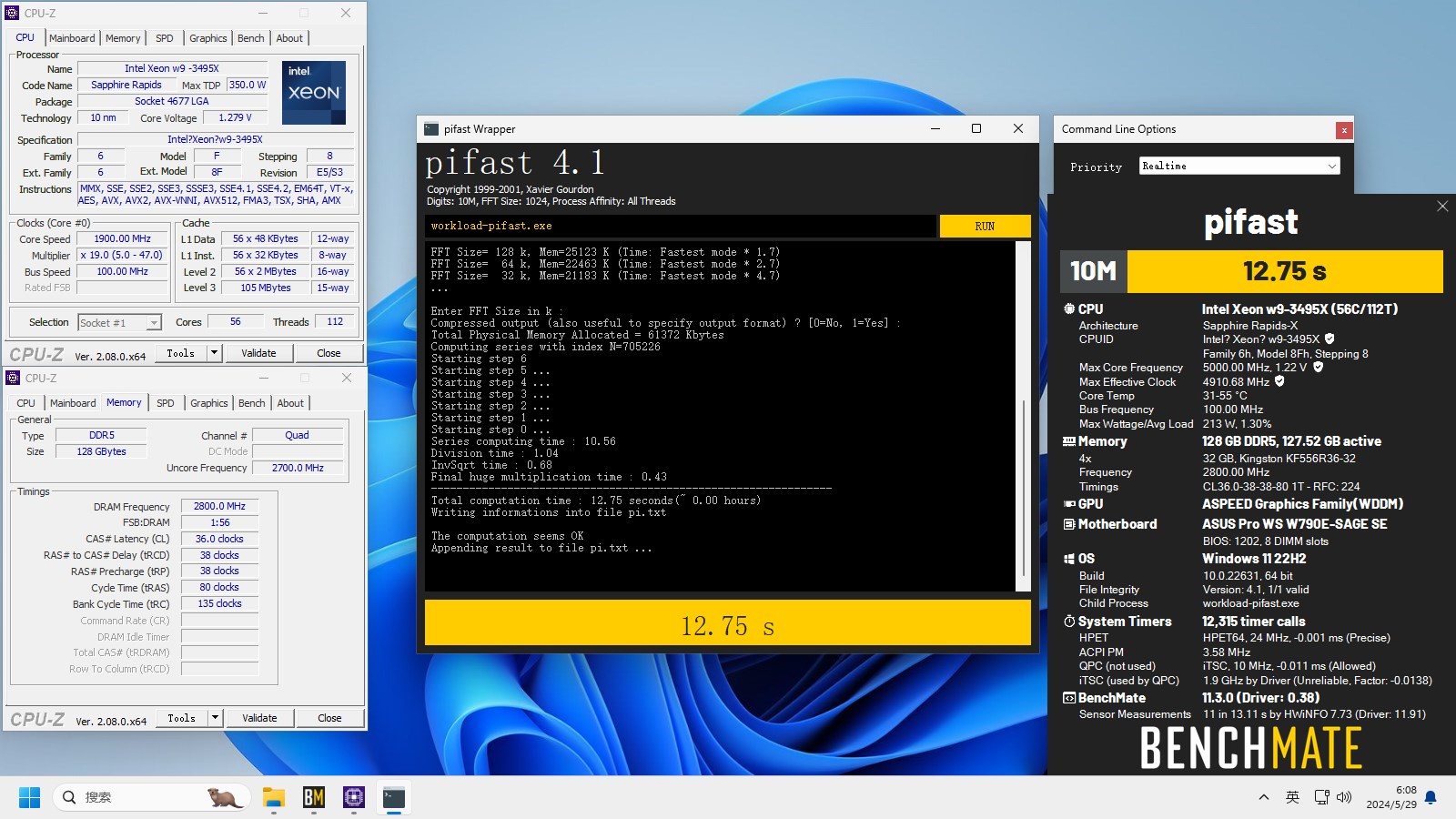The height and width of the screenshot is (819, 1456).
Task: Click the otter image in taskbar search
Action: point(224,798)
